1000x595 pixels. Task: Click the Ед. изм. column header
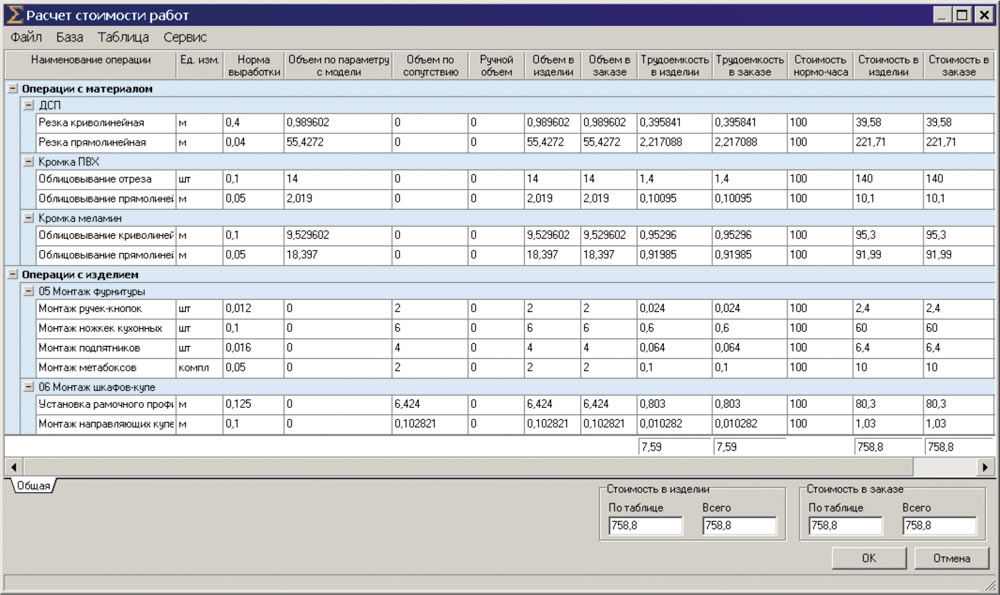coord(199,65)
